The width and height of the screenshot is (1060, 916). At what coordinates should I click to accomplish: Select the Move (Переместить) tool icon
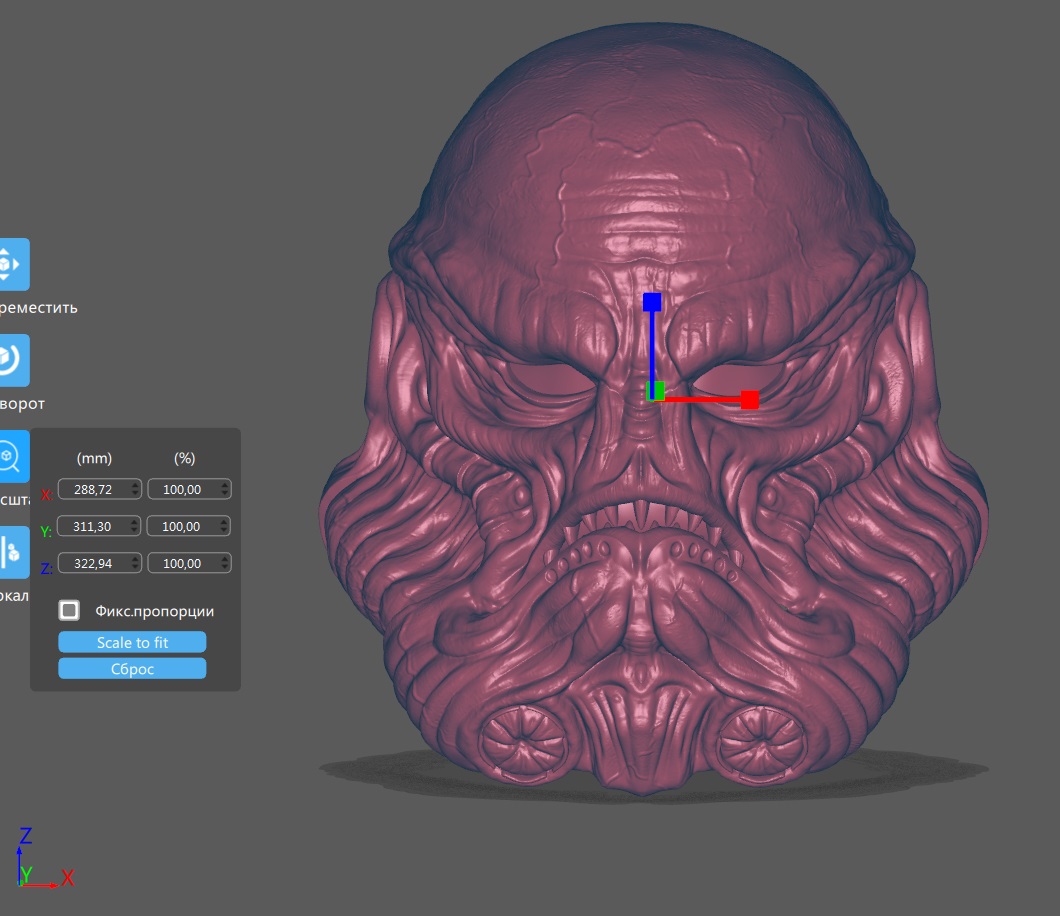coord(14,264)
